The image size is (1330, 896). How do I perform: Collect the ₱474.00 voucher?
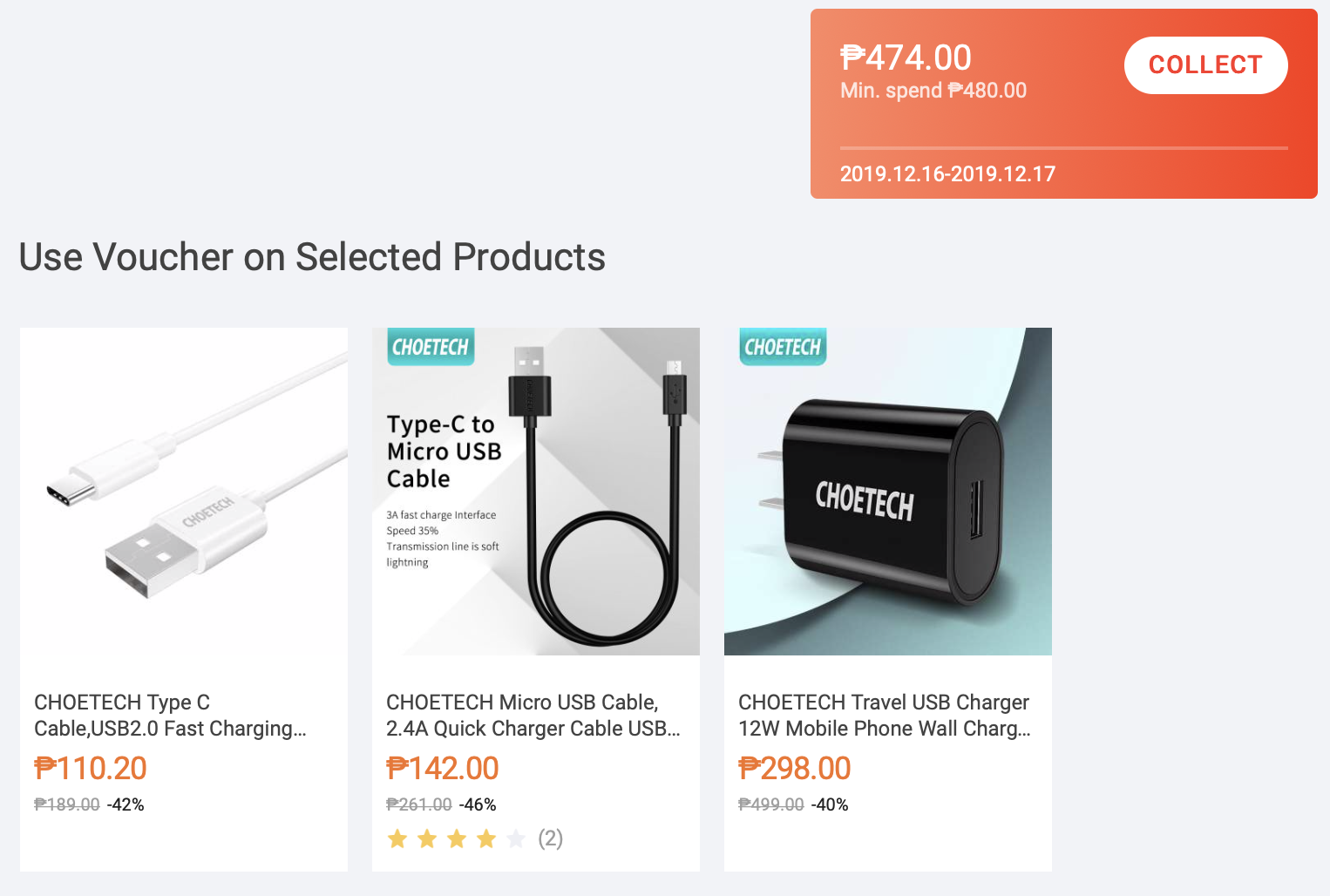1205,65
